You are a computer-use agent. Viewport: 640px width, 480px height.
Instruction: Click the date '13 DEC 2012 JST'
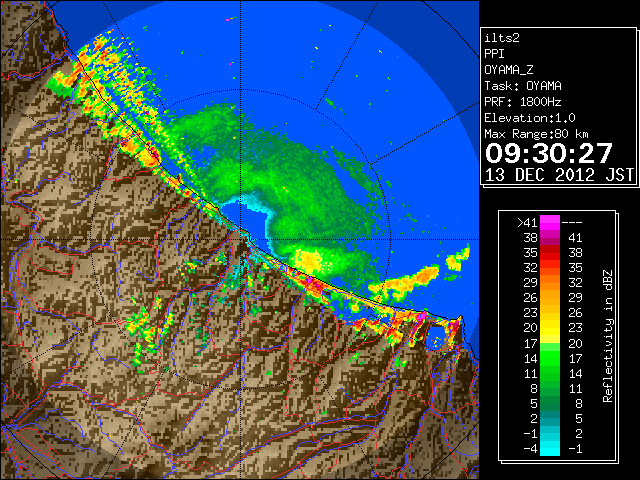click(x=560, y=175)
